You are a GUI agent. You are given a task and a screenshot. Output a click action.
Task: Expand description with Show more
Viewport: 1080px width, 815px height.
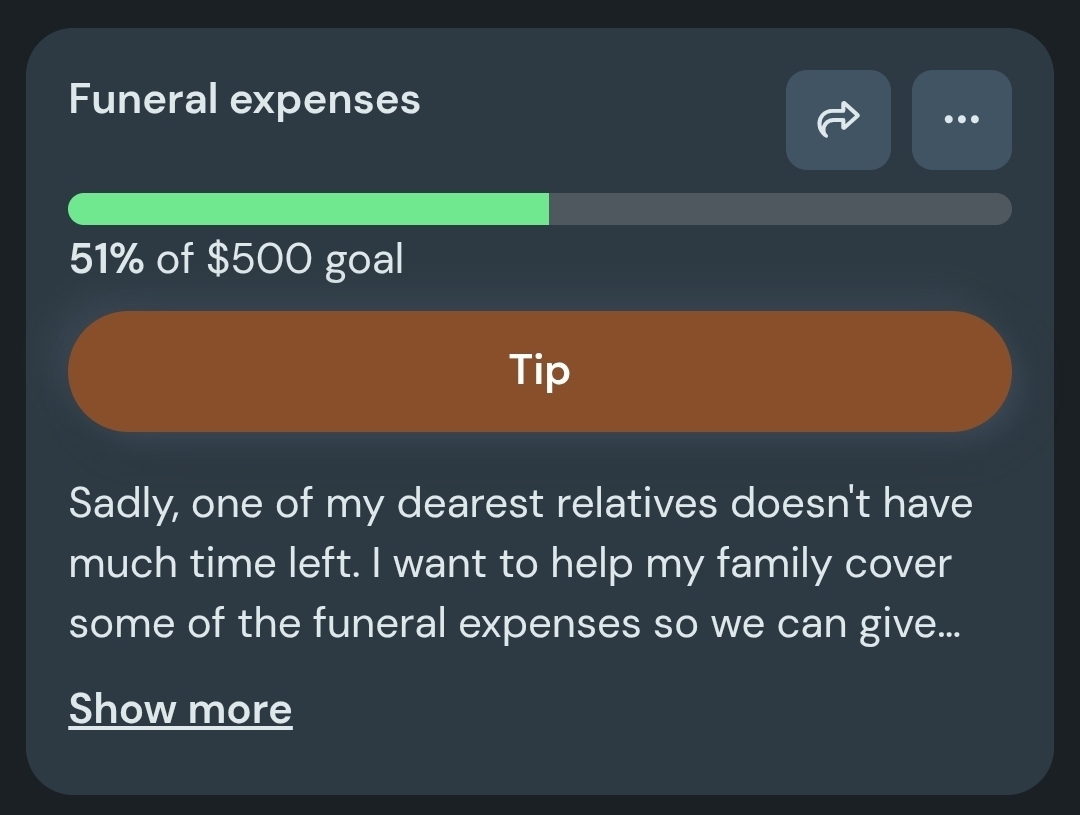pyautogui.click(x=180, y=709)
